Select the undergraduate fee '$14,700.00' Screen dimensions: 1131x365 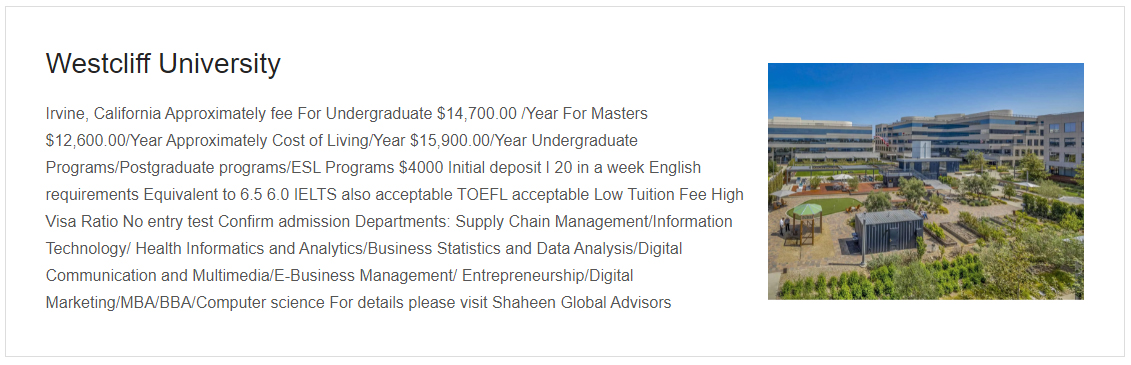tap(477, 114)
